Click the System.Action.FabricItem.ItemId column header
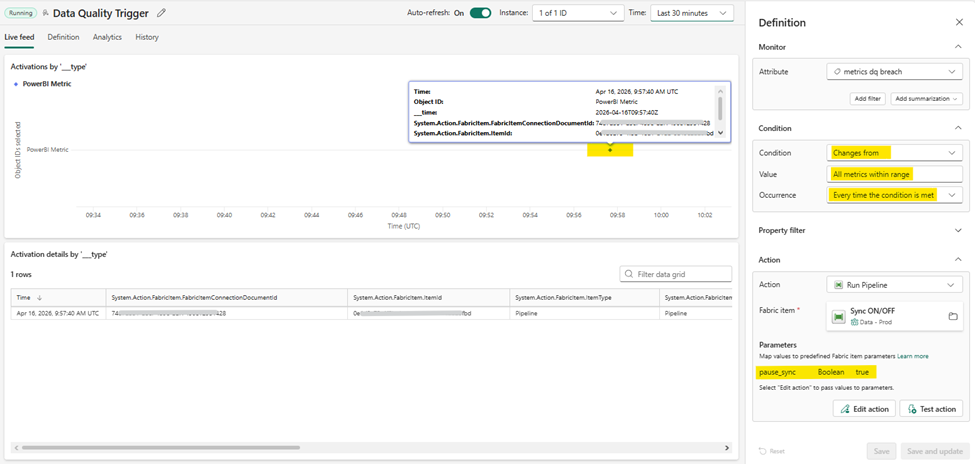This screenshot has height=464, width=975. click(x=429, y=298)
